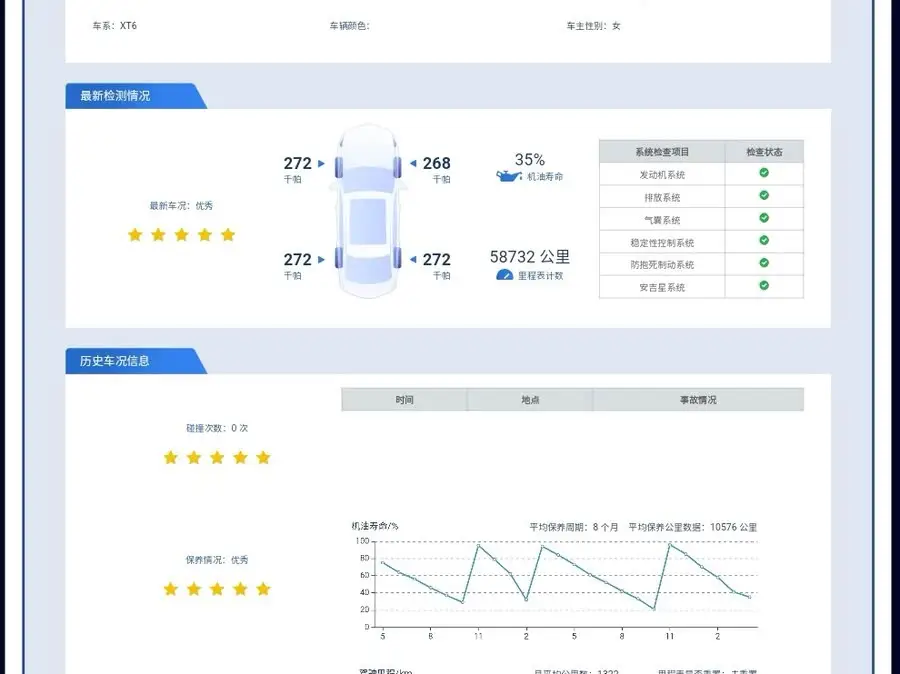Click the green check for 气囊系统
Image resolution: width=900 pixels, height=674 pixels.
(764, 218)
